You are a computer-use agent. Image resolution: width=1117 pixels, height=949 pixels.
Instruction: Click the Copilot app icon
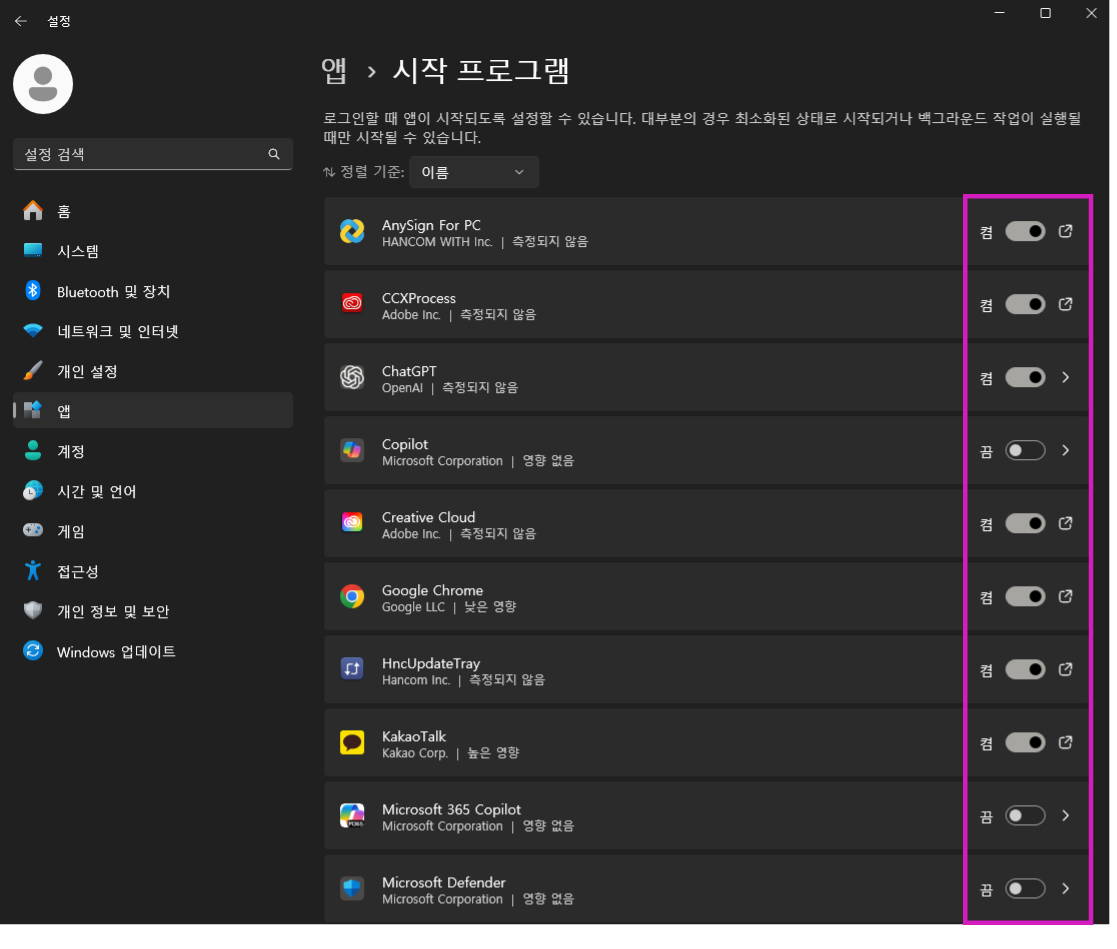click(x=352, y=450)
